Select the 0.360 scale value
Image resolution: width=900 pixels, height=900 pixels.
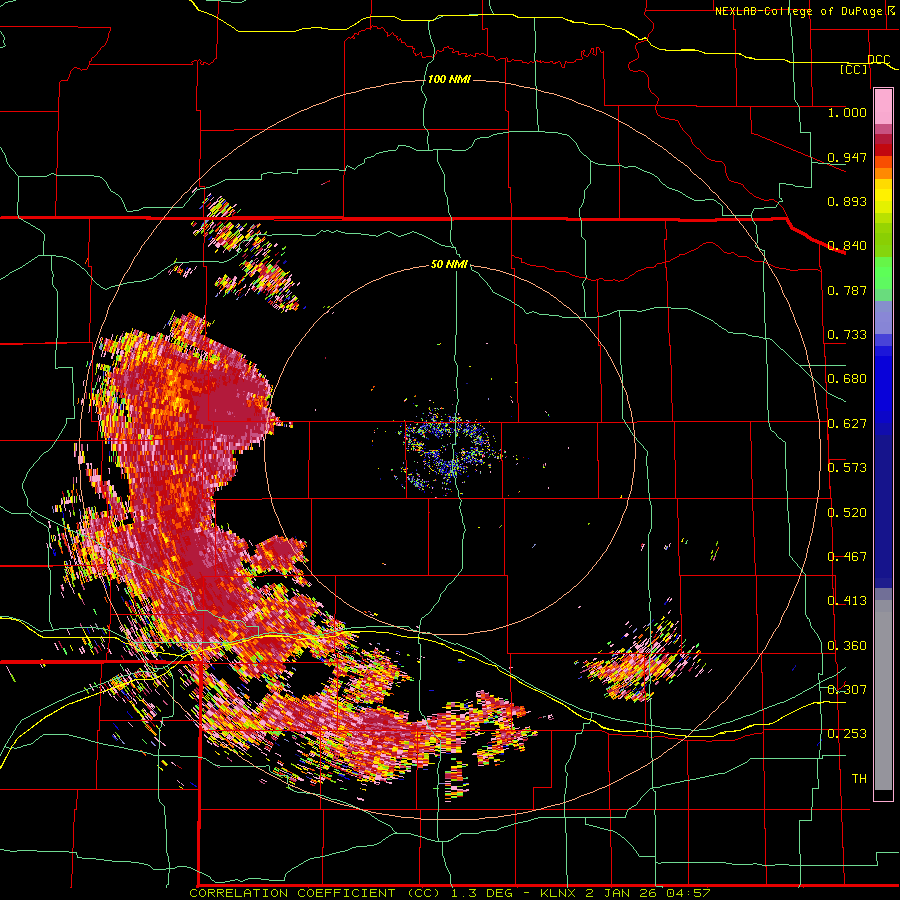point(847,646)
